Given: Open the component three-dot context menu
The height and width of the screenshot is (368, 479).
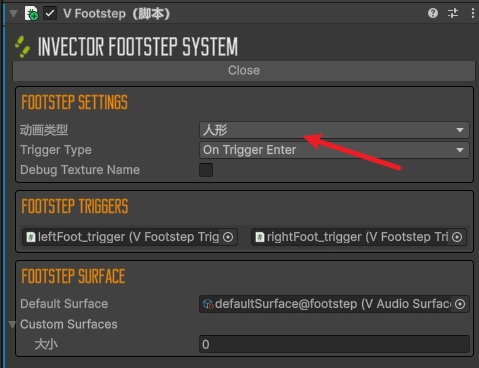Looking at the screenshot, I should [x=473, y=13].
